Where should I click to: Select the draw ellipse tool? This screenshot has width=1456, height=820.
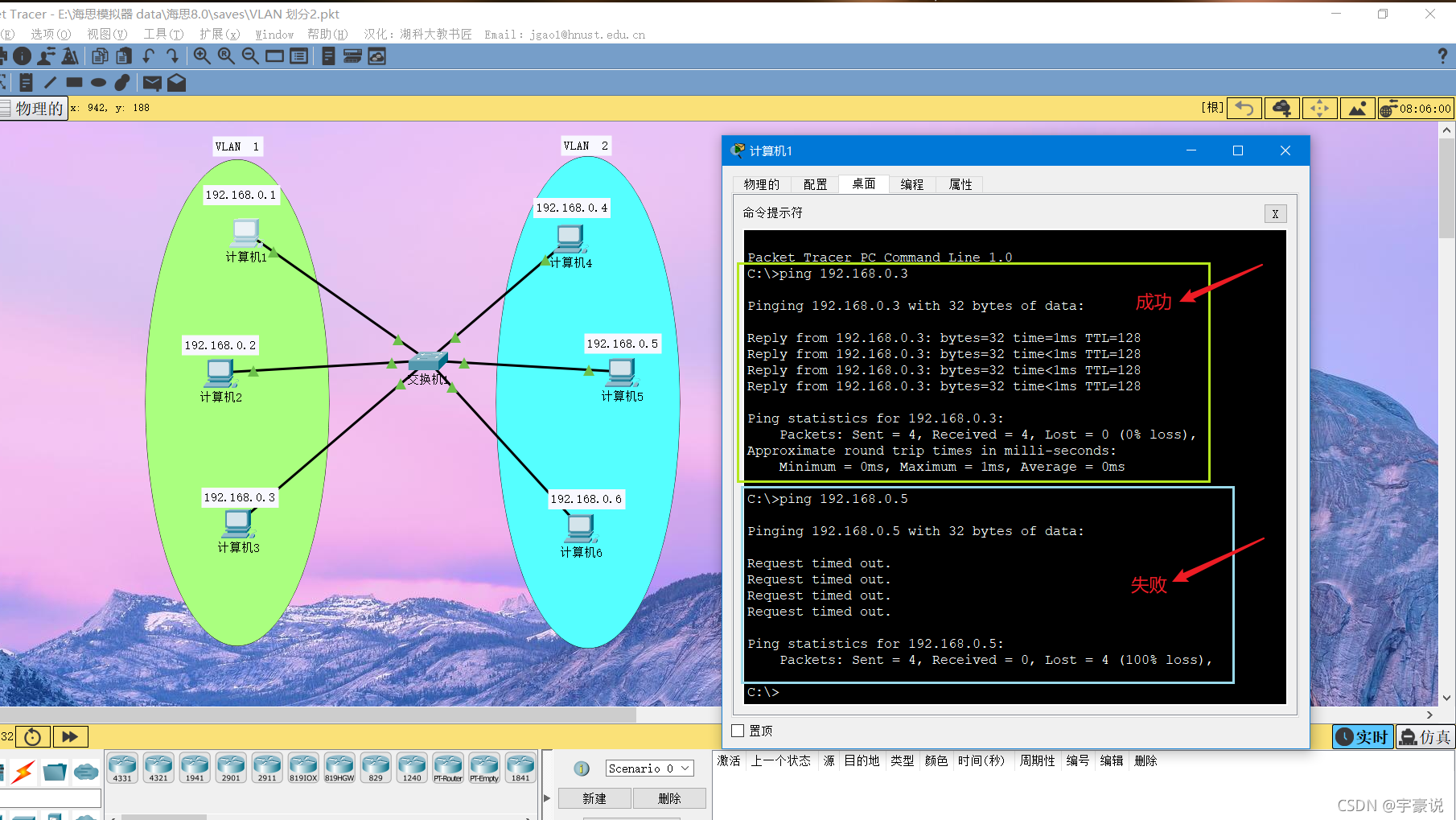[98, 82]
